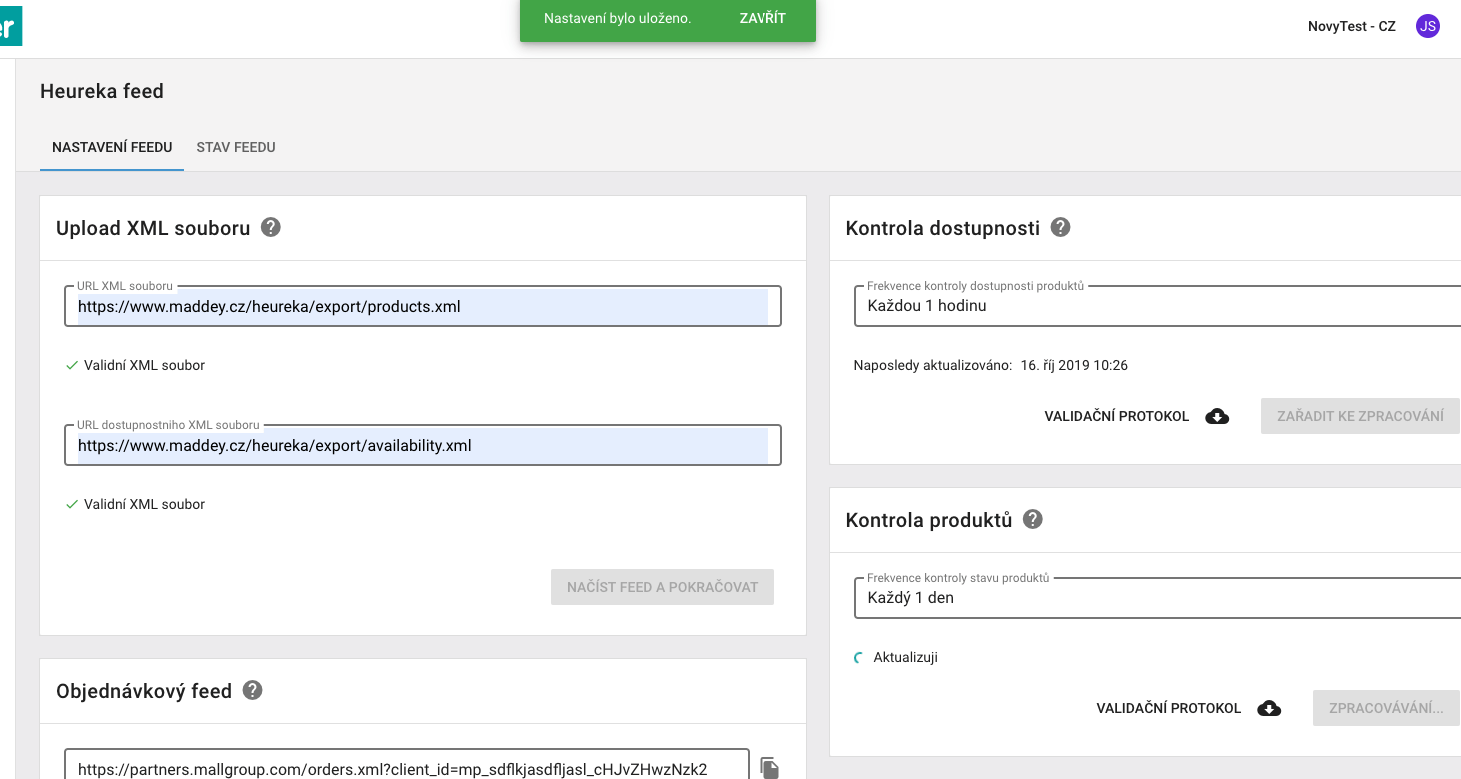Switch to the Stav feedu tab
Image resolution: width=1461 pixels, height=779 pixels.
pyautogui.click(x=236, y=147)
